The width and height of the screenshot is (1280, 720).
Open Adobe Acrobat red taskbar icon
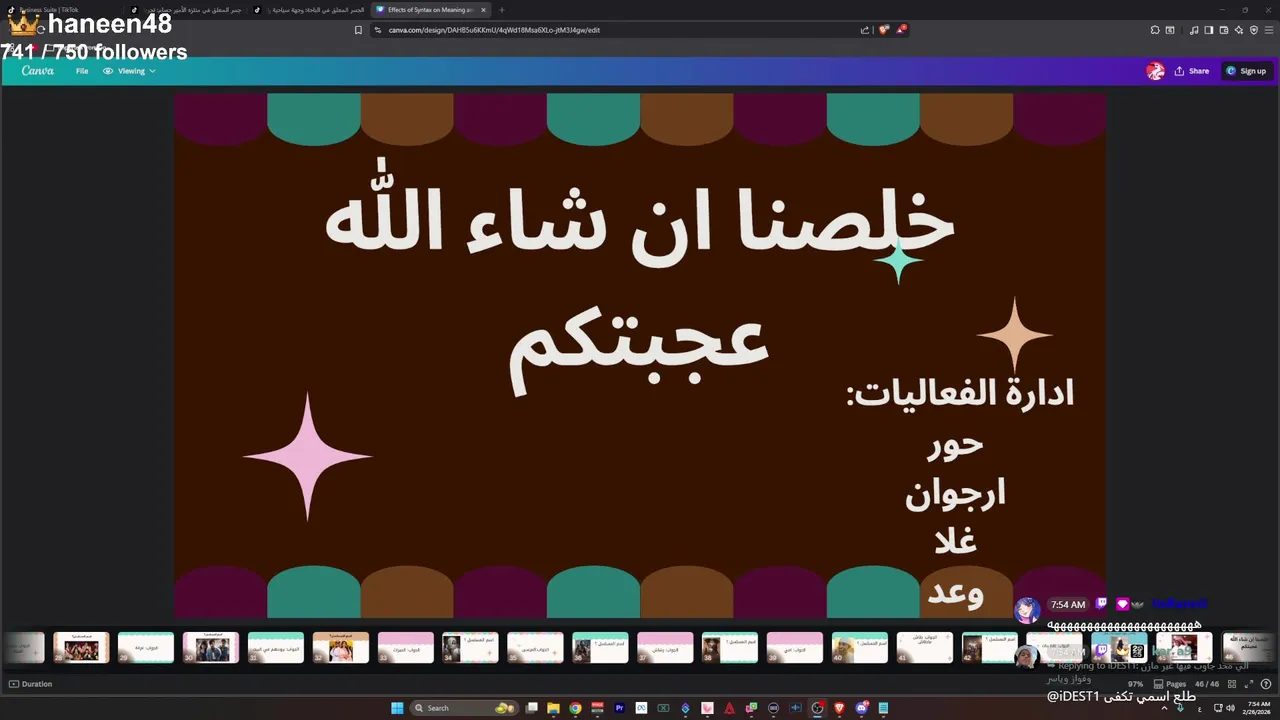tap(729, 708)
